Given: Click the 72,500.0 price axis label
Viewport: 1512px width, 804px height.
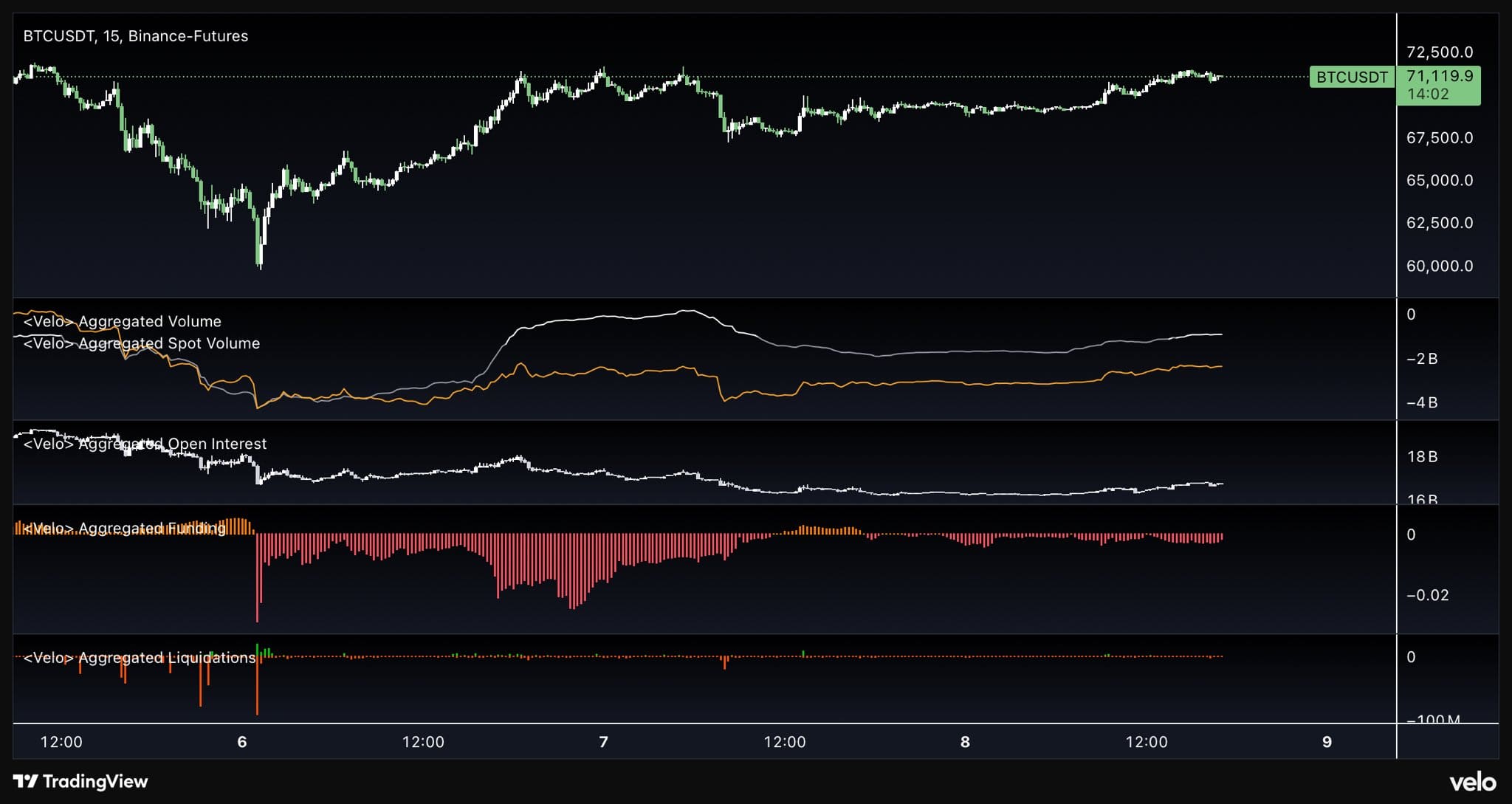Looking at the screenshot, I should point(1439,52).
